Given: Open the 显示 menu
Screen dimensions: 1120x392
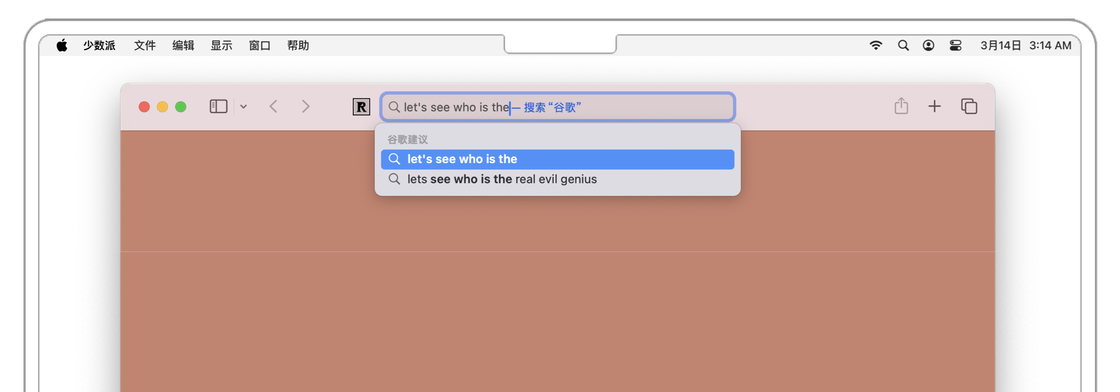Looking at the screenshot, I should [x=221, y=46].
